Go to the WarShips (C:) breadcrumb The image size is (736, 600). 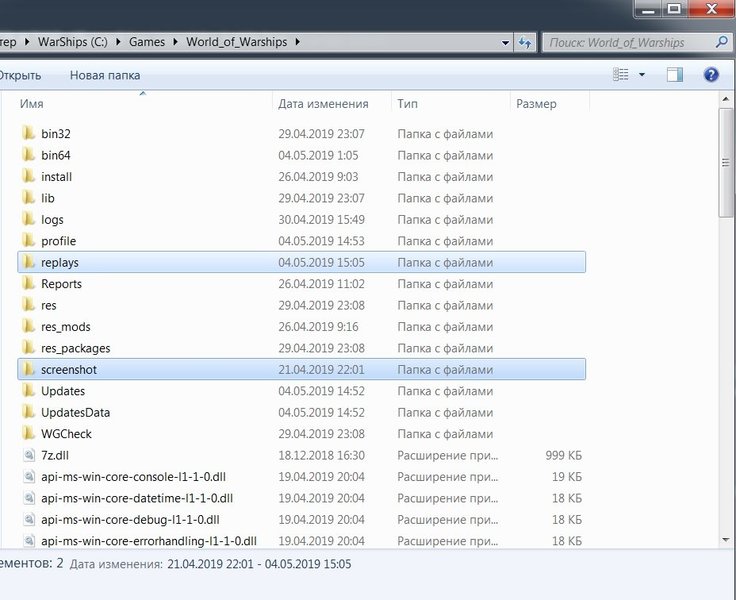pyautogui.click(x=73, y=42)
